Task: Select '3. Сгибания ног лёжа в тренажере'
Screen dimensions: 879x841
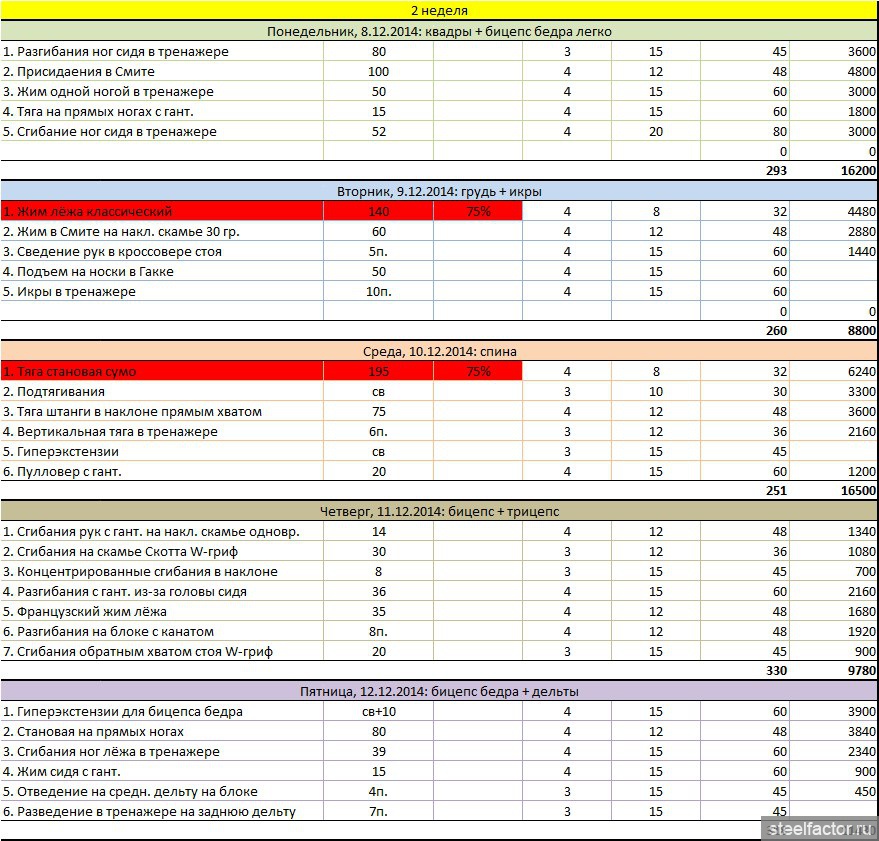Action: click(162, 752)
